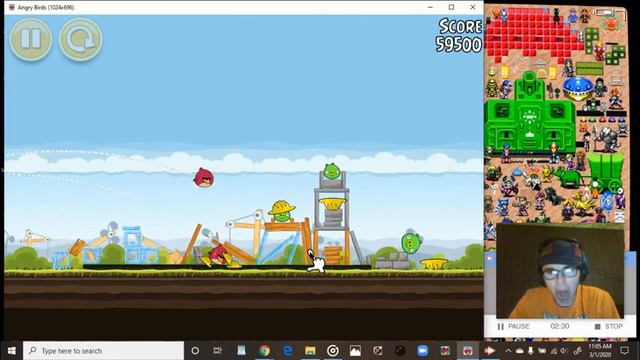Click the green wagon sprite on the wallpaper

click(606, 171)
